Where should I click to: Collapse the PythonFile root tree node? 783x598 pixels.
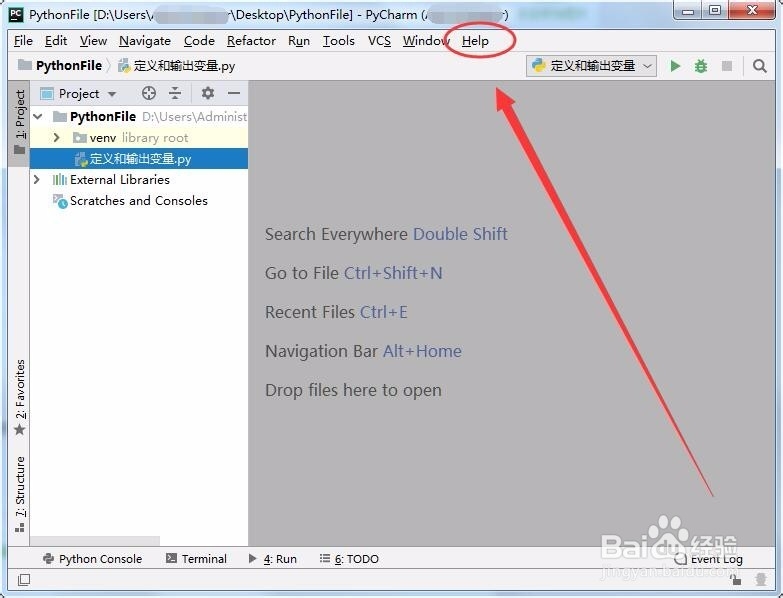pos(38,117)
